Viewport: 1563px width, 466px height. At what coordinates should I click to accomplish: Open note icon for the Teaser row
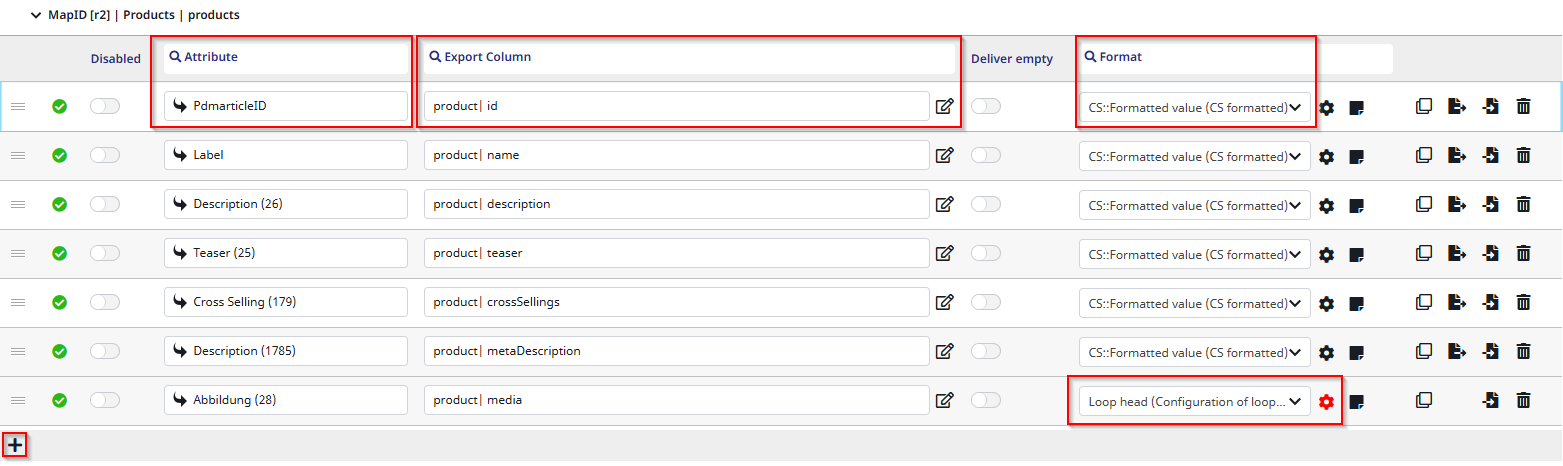[x=1357, y=254]
